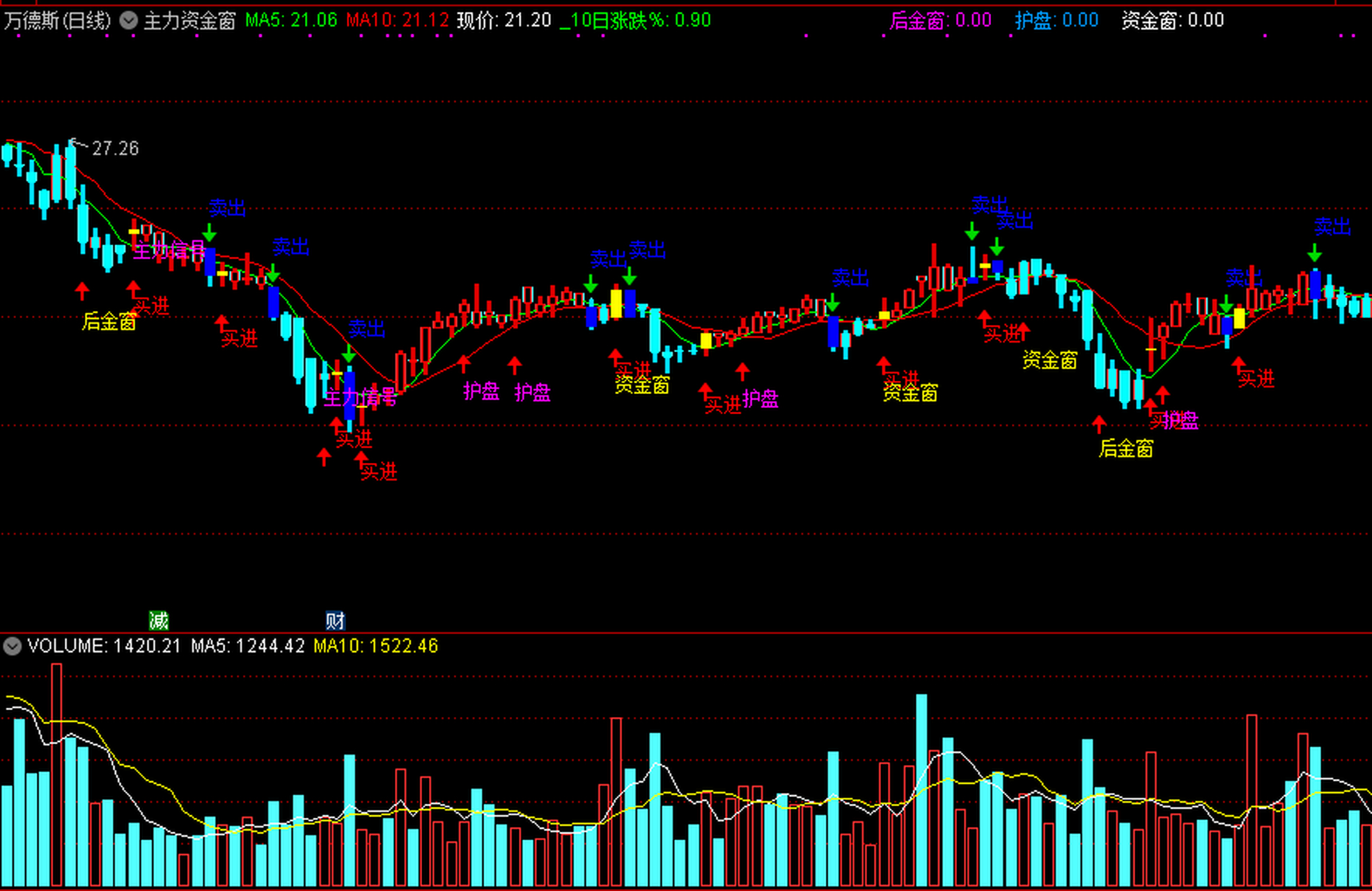Image resolution: width=1372 pixels, height=891 pixels.
Task: Click the green MA5: 21.06 readout
Action: (x=291, y=20)
